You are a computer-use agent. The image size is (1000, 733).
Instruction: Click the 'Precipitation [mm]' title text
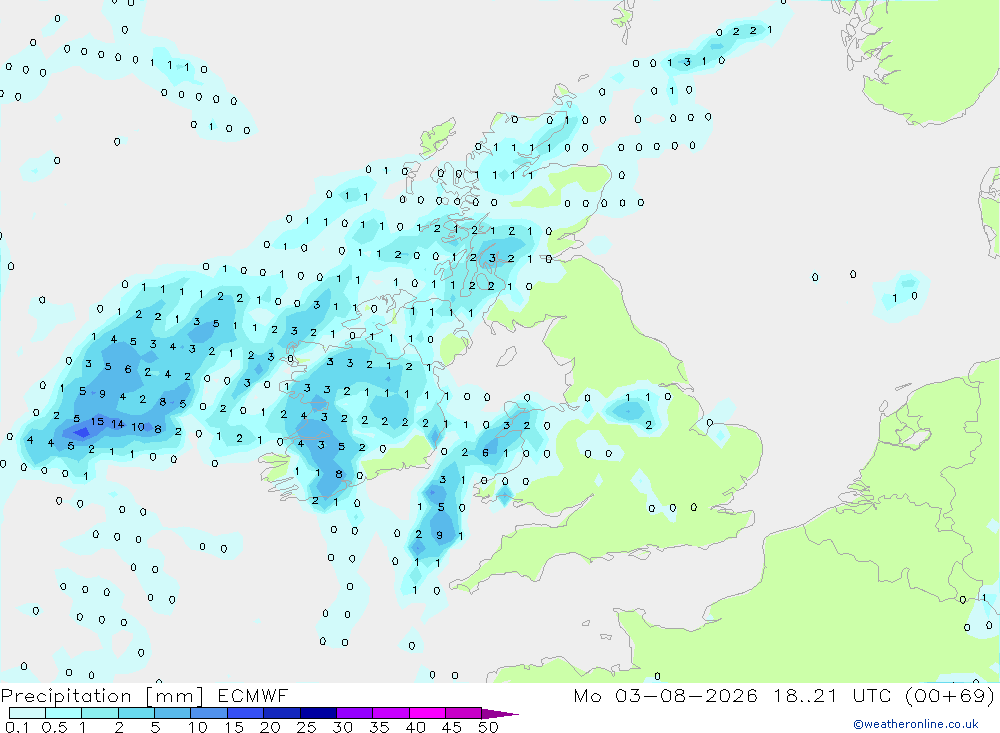point(102,696)
